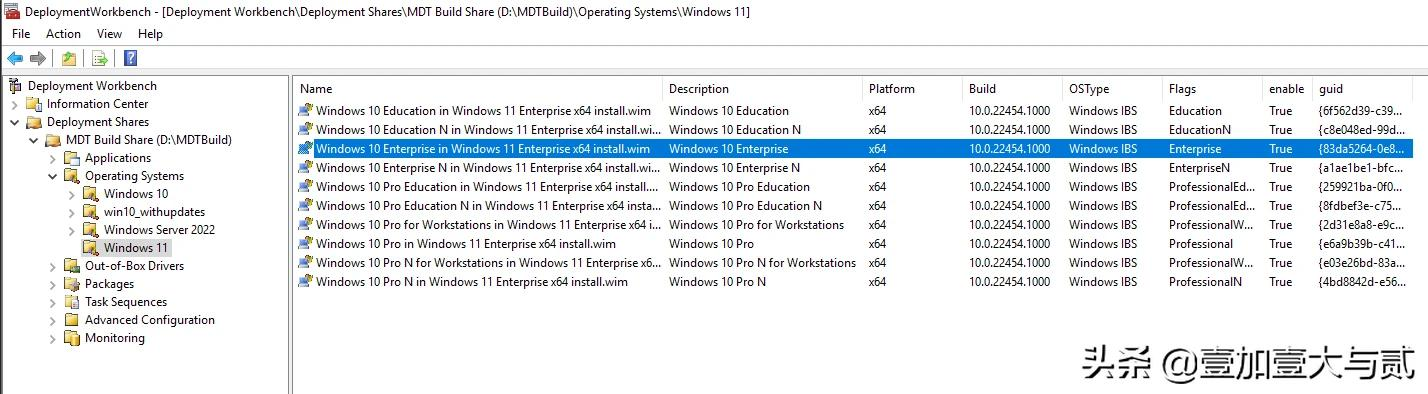Image resolution: width=1428 pixels, height=394 pixels.
Task: Click the 'Windows 10 Pro' description cell
Action: [711, 244]
